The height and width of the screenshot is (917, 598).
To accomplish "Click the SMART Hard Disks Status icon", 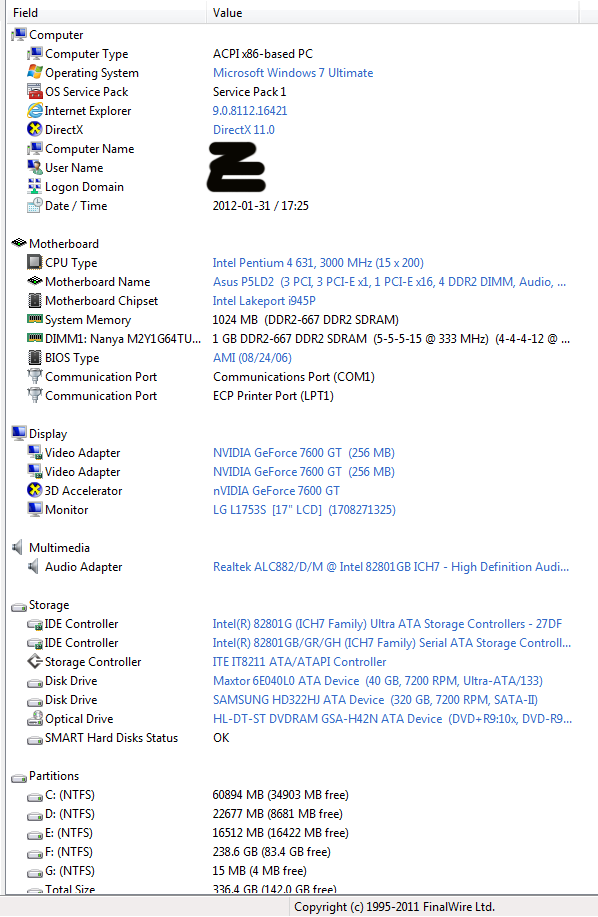I will click(34, 739).
